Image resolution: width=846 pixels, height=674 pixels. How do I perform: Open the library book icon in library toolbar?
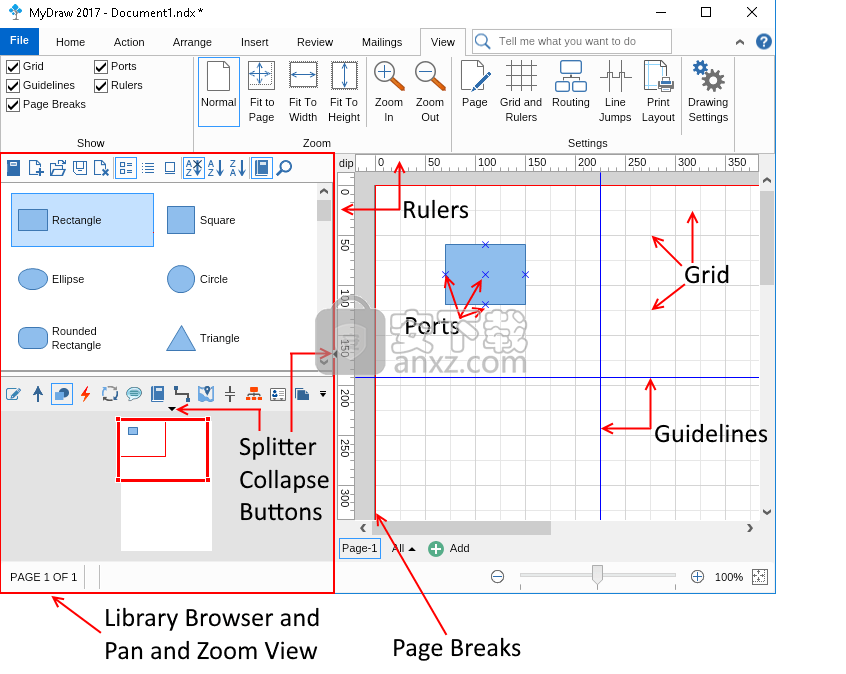tap(13, 168)
